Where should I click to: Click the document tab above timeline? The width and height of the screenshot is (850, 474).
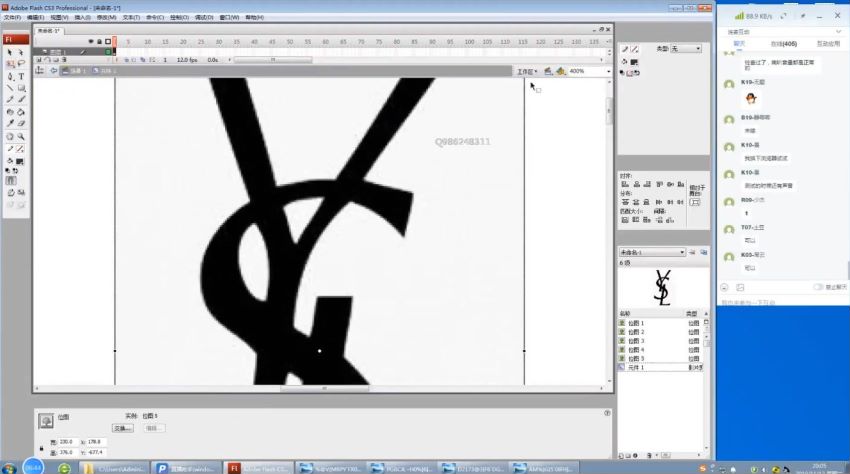49,31
